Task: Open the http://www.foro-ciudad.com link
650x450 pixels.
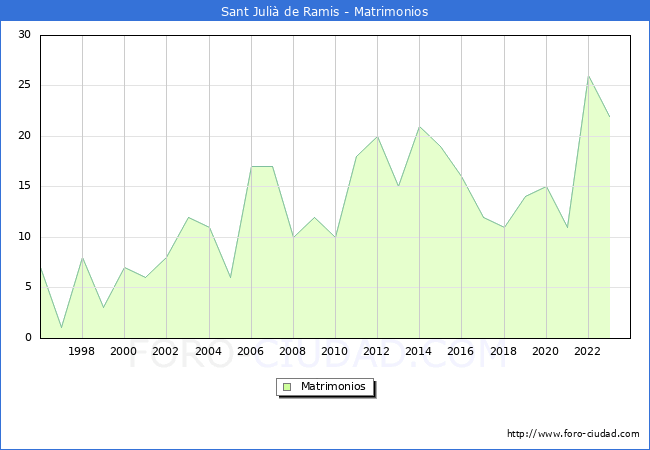Action: 573,434
